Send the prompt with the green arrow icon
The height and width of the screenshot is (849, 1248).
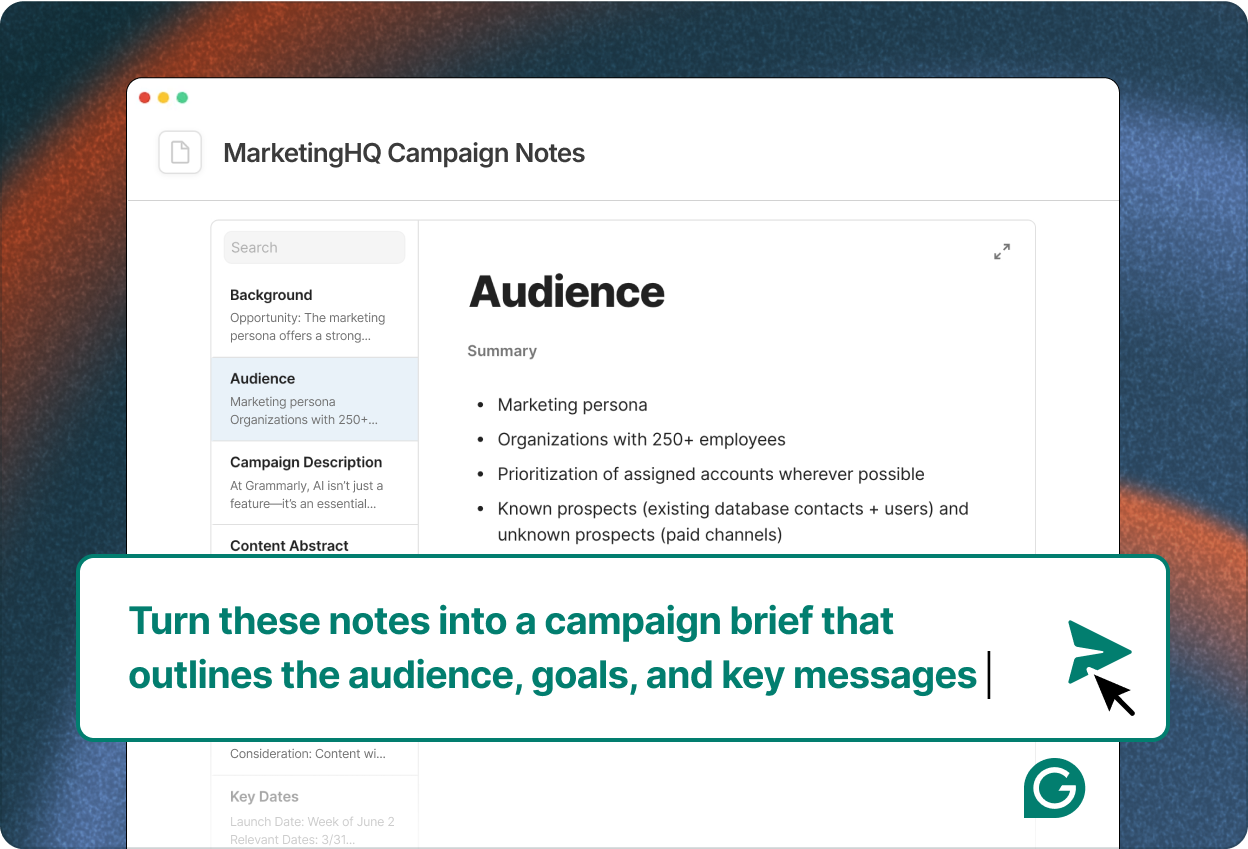click(x=1100, y=653)
